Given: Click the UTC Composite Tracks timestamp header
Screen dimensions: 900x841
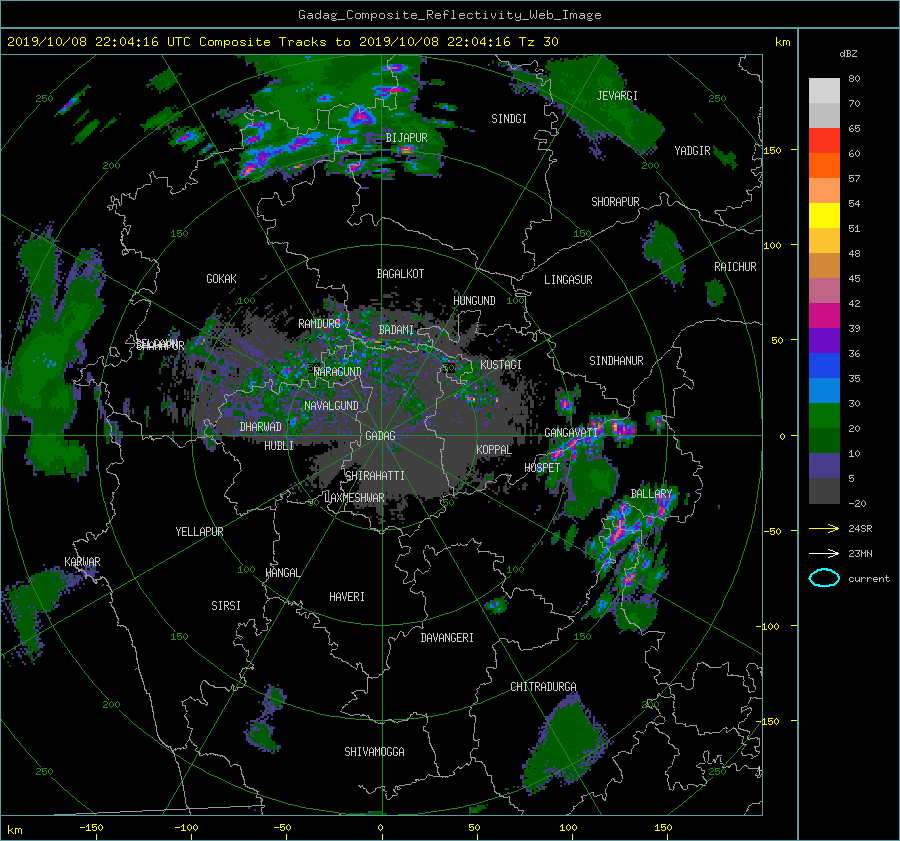Looking at the screenshot, I should 282,42.
